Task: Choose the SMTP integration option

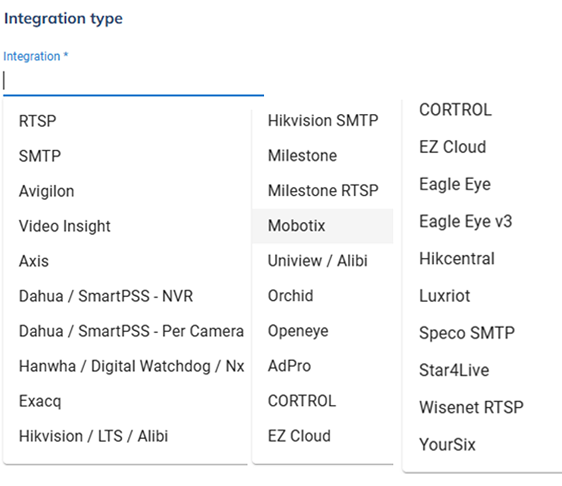Action: pos(125,156)
